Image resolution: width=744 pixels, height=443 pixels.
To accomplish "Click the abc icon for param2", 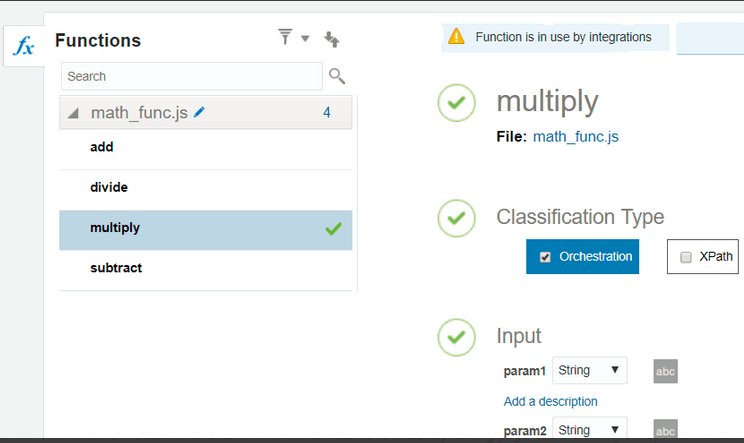I will (x=665, y=429).
